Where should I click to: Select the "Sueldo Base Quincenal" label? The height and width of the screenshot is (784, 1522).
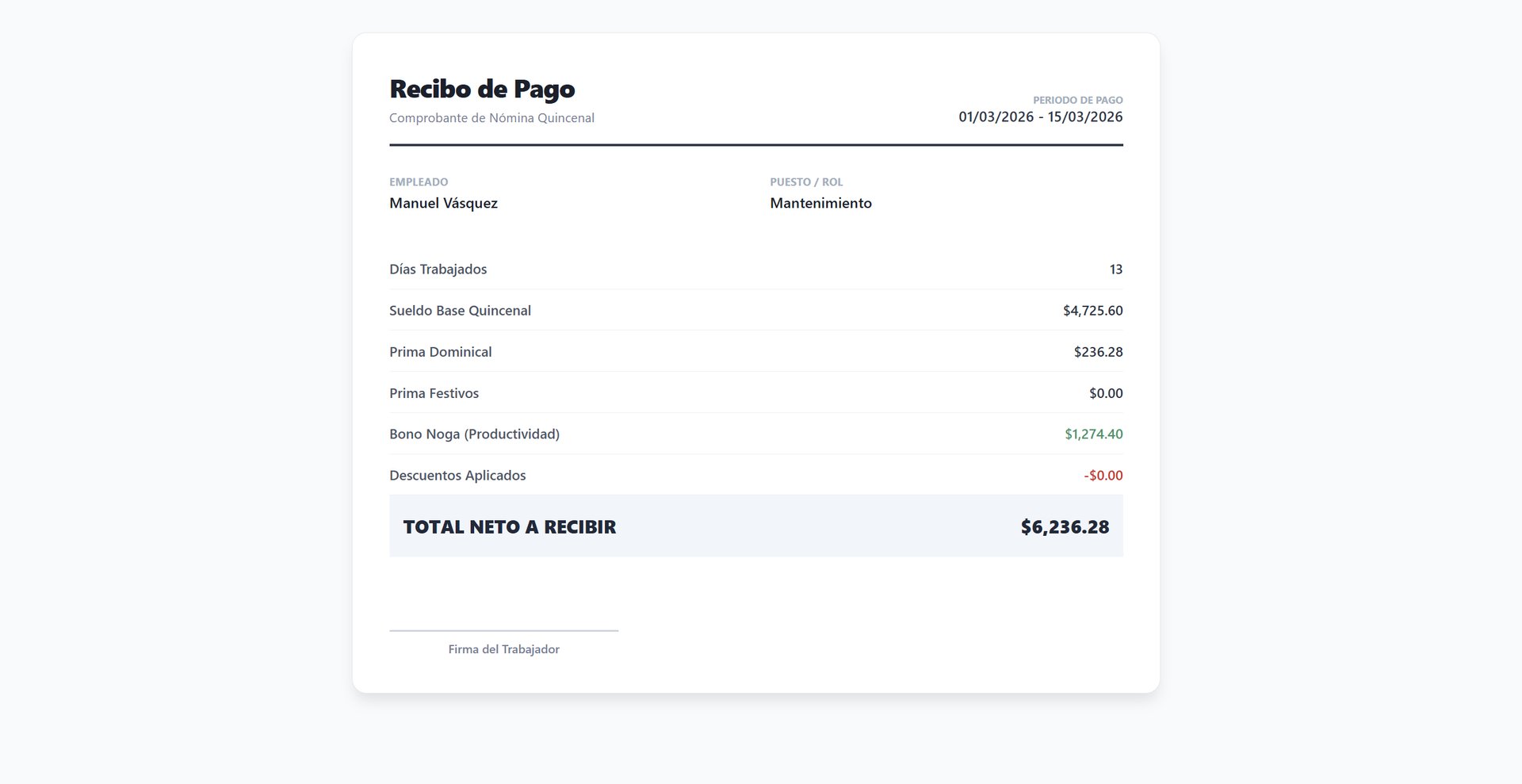460,311
